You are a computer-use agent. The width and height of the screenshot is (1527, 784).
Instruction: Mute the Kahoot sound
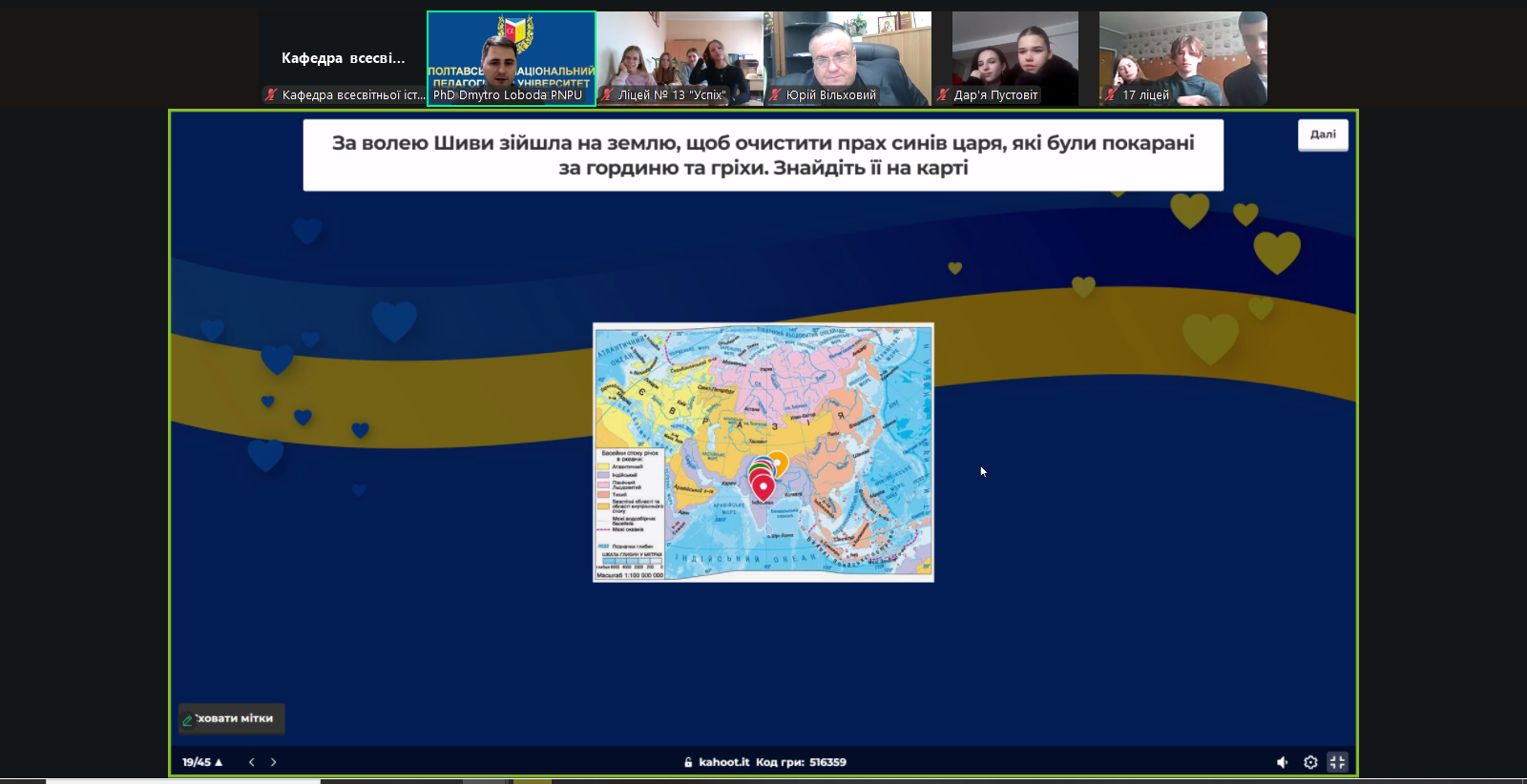tap(1282, 762)
